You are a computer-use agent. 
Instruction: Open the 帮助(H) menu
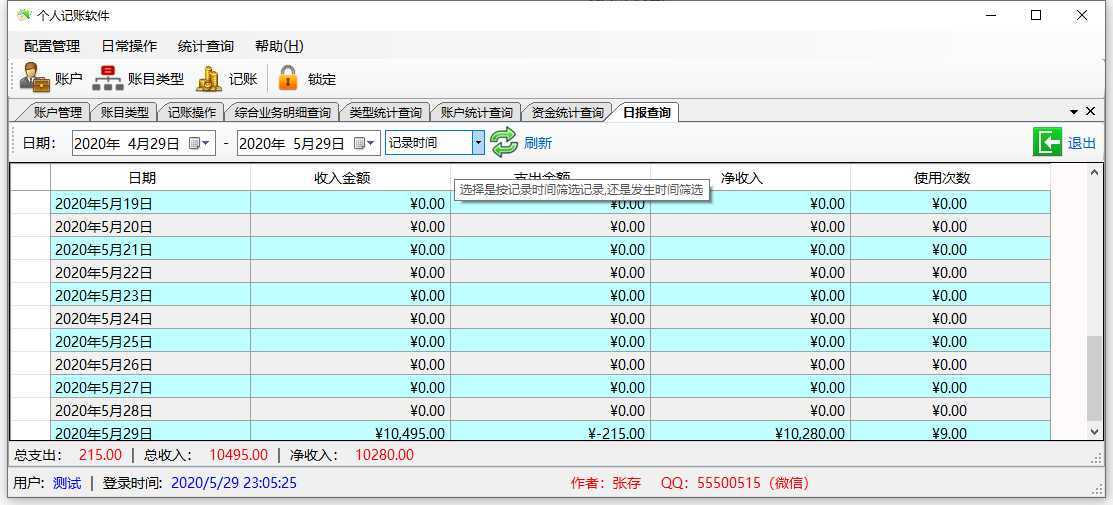(x=279, y=46)
